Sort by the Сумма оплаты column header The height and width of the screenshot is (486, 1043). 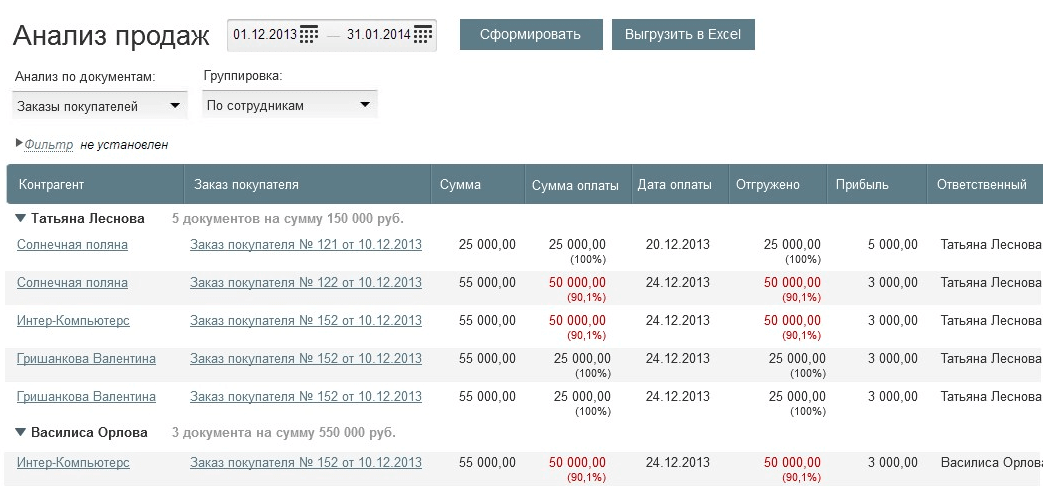pos(575,185)
